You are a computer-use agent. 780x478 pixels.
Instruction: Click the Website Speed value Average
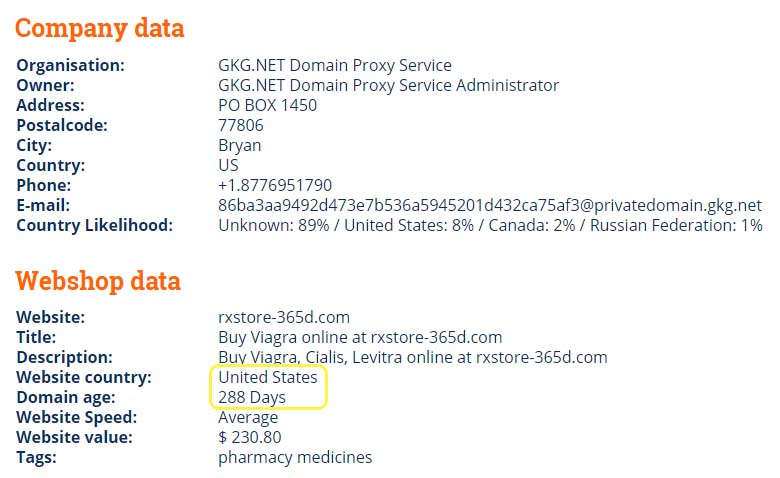248,417
